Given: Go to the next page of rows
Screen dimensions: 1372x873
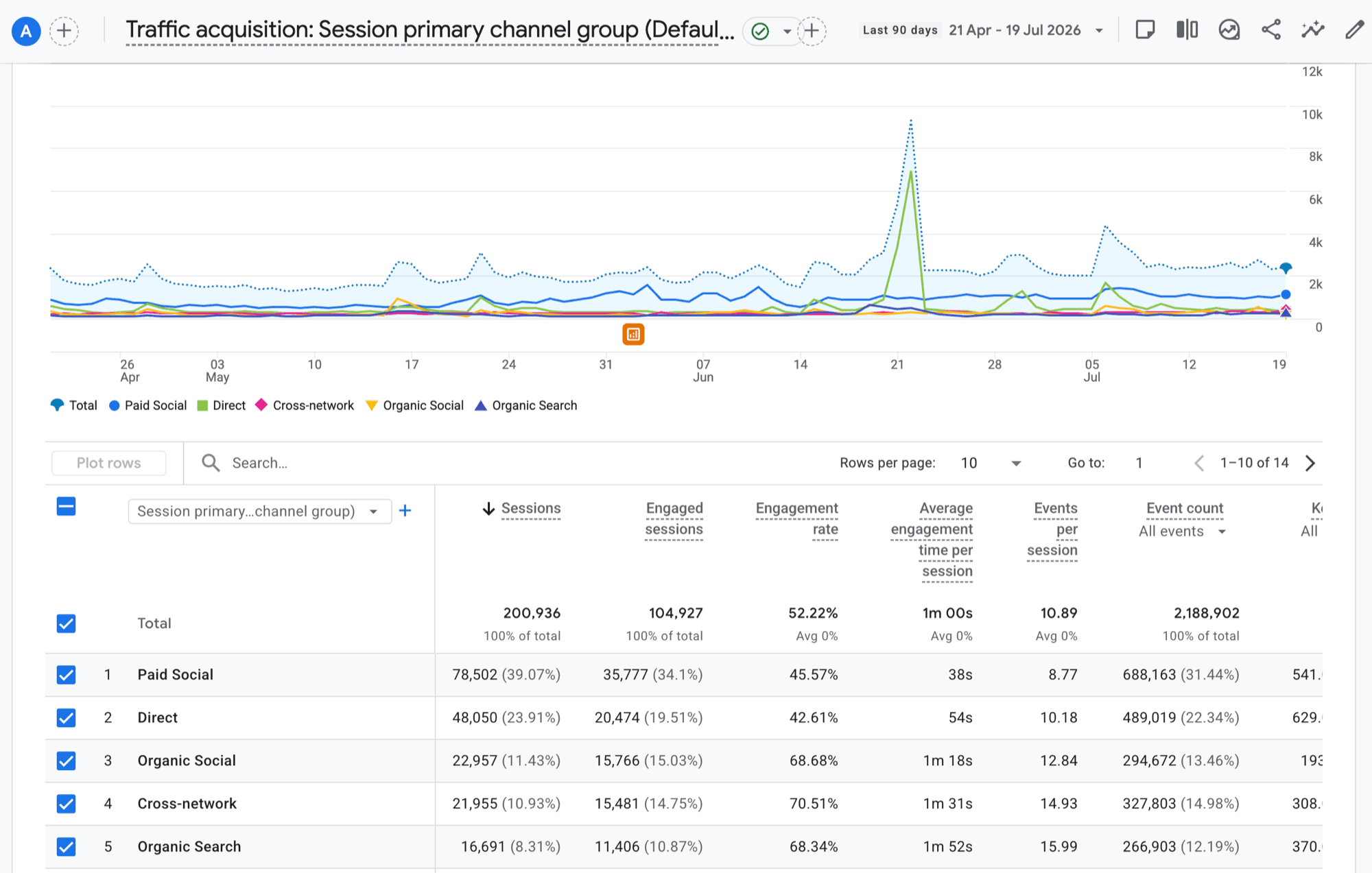Looking at the screenshot, I should (1310, 463).
